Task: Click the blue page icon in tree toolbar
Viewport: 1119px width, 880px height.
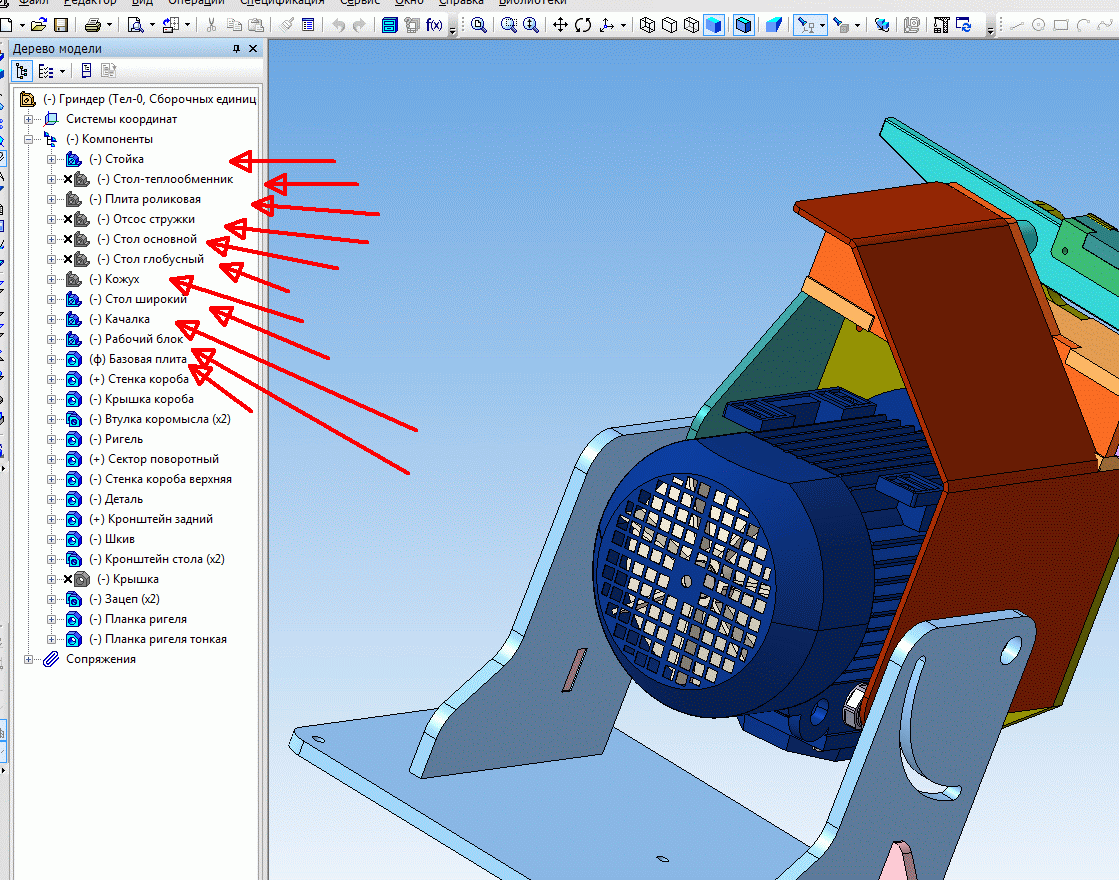Action: click(x=86, y=71)
